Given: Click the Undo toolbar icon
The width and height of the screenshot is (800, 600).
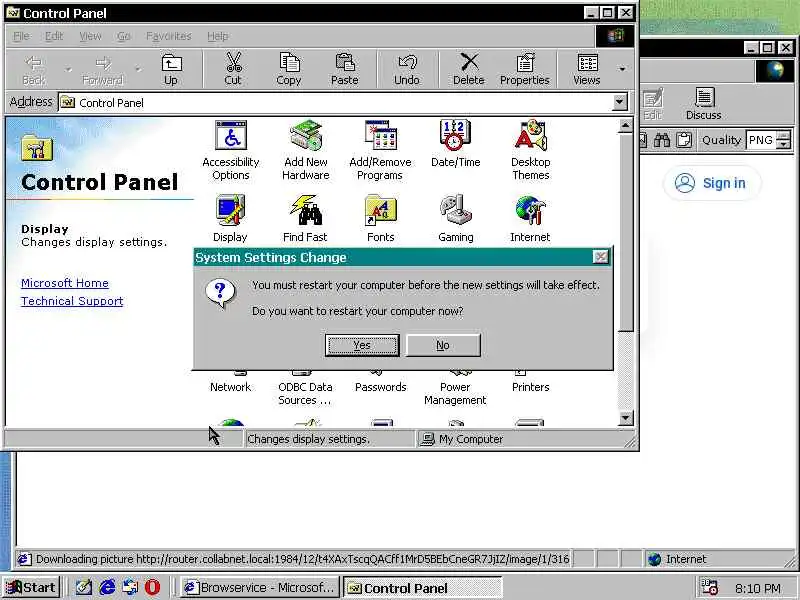Looking at the screenshot, I should coord(407,69).
